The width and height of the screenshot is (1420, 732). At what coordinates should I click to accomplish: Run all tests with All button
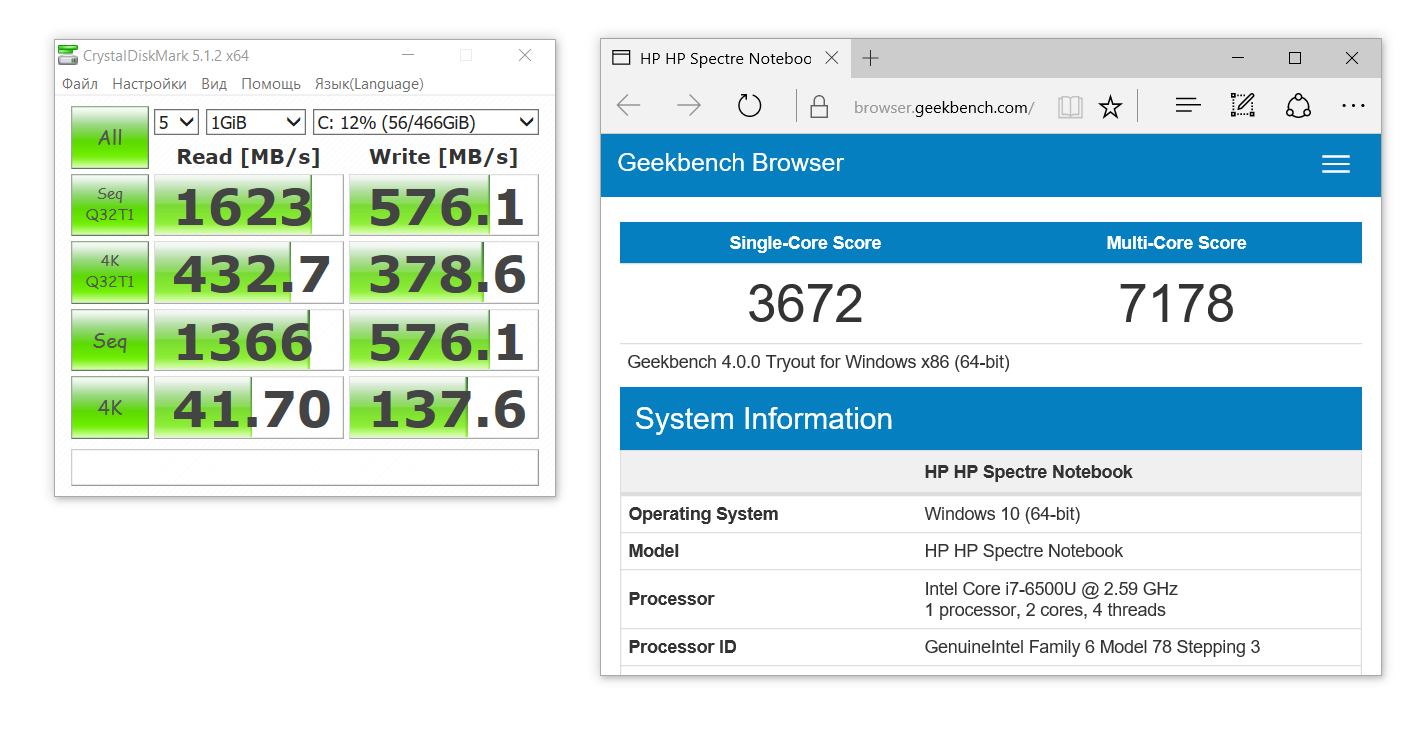[x=110, y=137]
